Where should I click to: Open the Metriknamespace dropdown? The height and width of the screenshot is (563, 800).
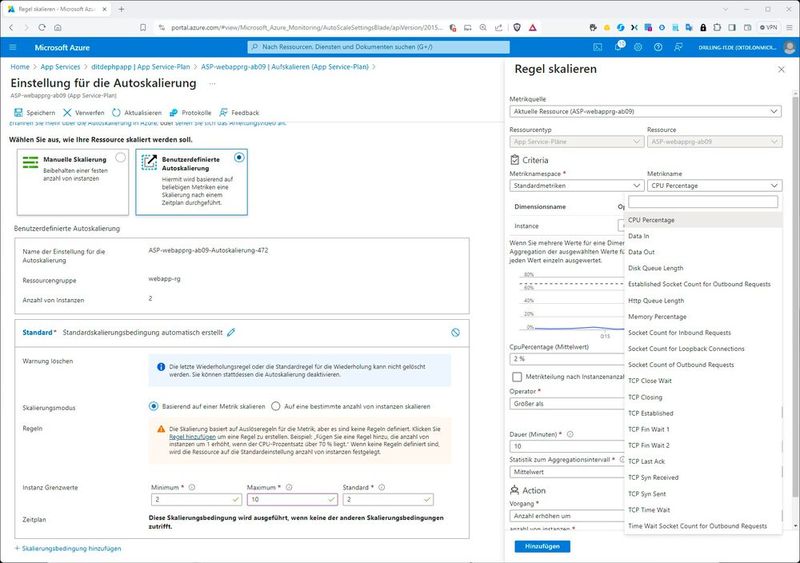pos(576,186)
